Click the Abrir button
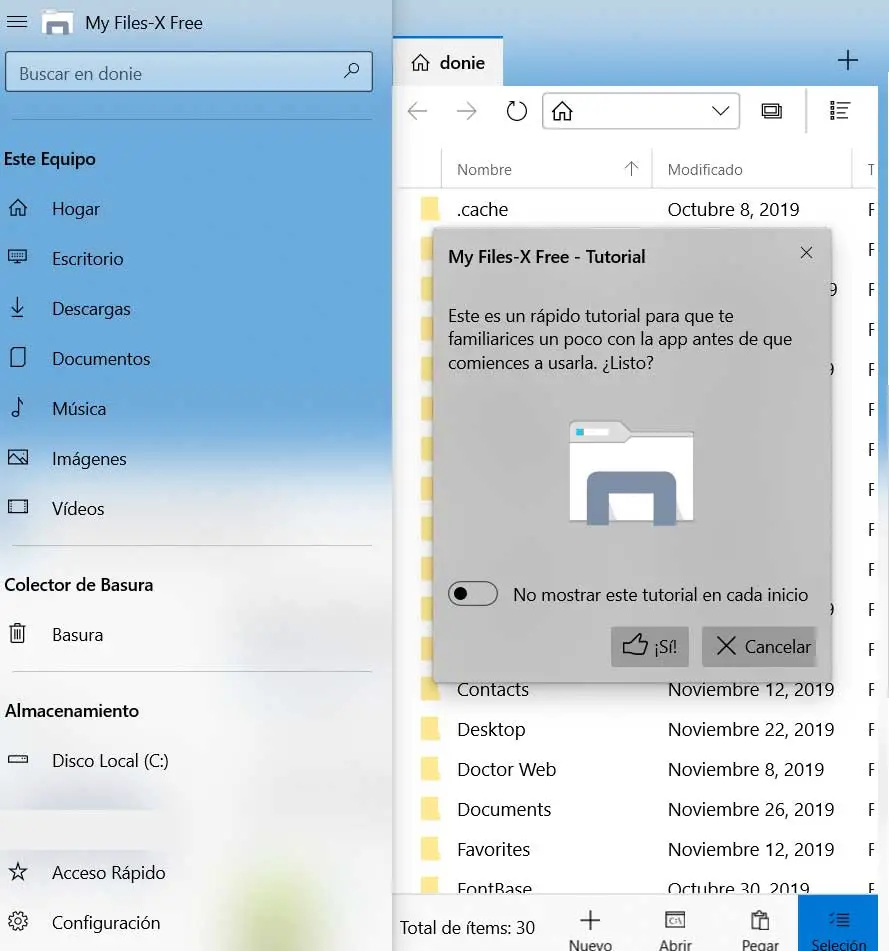This screenshot has width=889, height=951. [x=675, y=929]
